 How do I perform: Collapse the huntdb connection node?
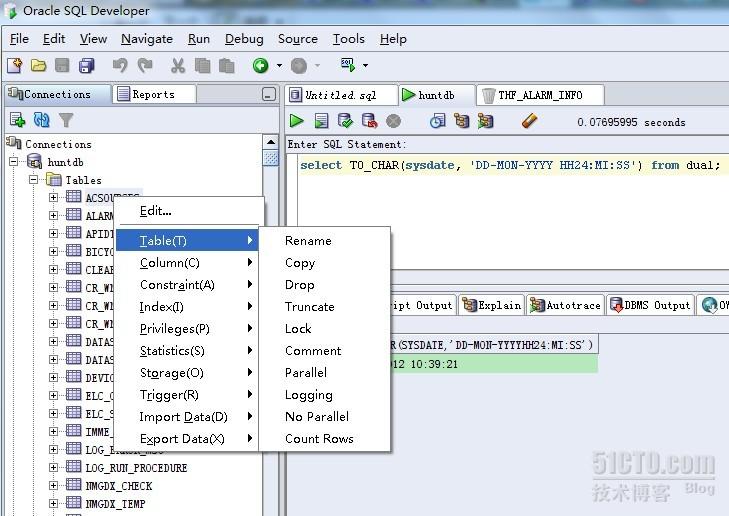[x=13, y=161]
